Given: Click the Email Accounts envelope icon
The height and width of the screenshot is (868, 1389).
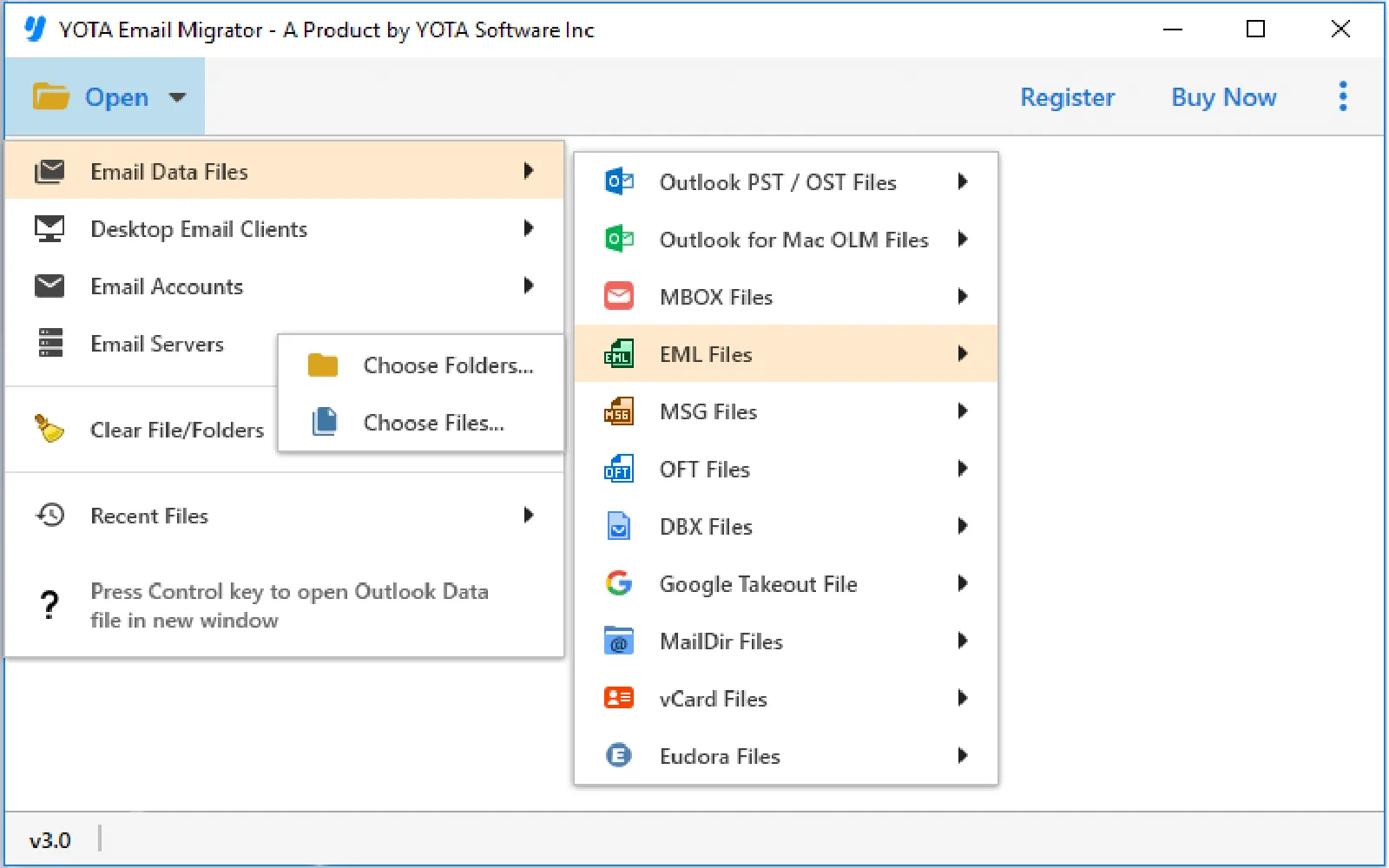Looking at the screenshot, I should pyautogui.click(x=49, y=286).
